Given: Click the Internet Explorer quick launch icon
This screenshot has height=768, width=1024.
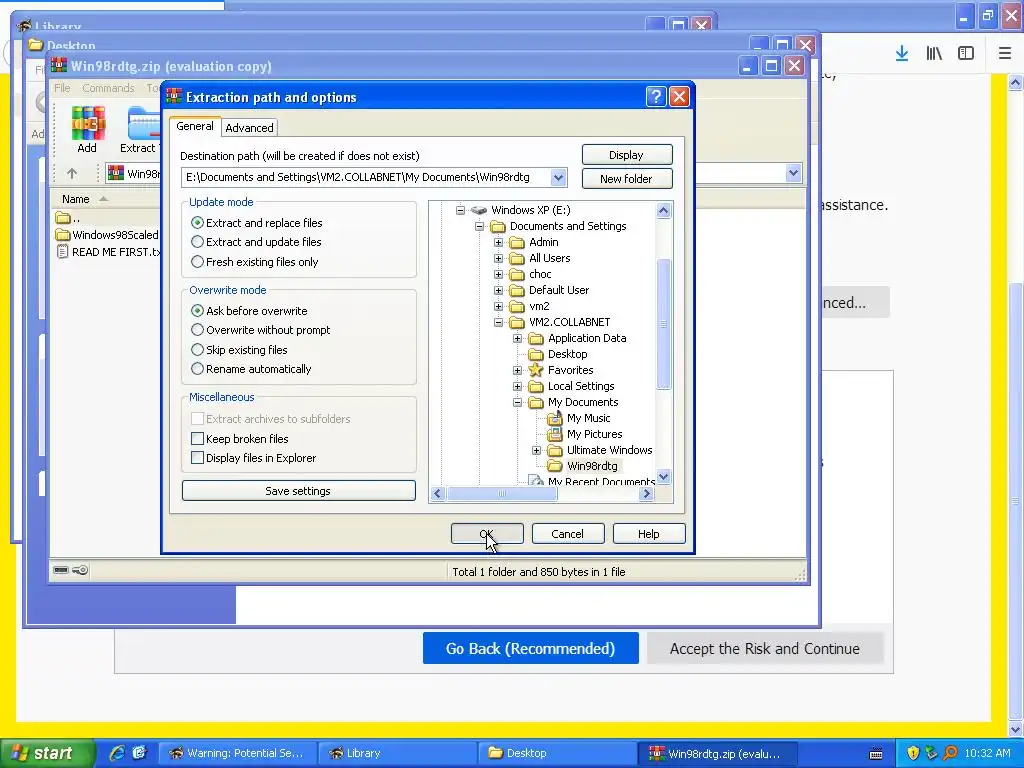Looking at the screenshot, I should 117,753.
